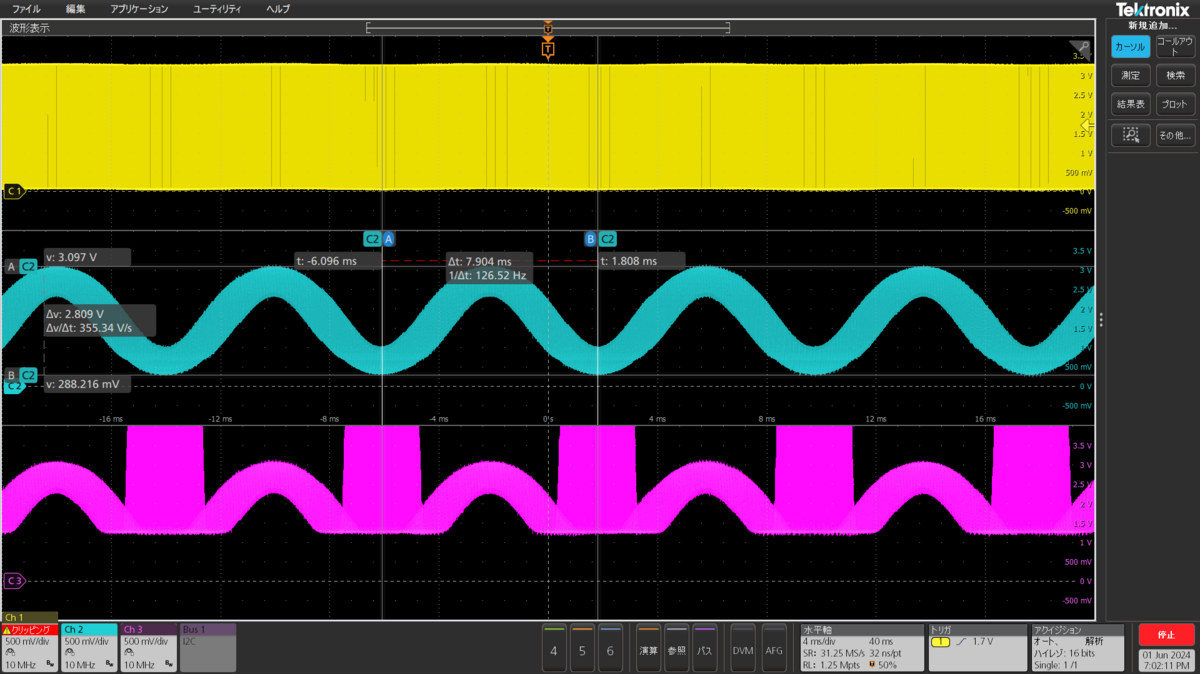
Task: Click the 波形表示 waveform view title
Action: coord(29,28)
